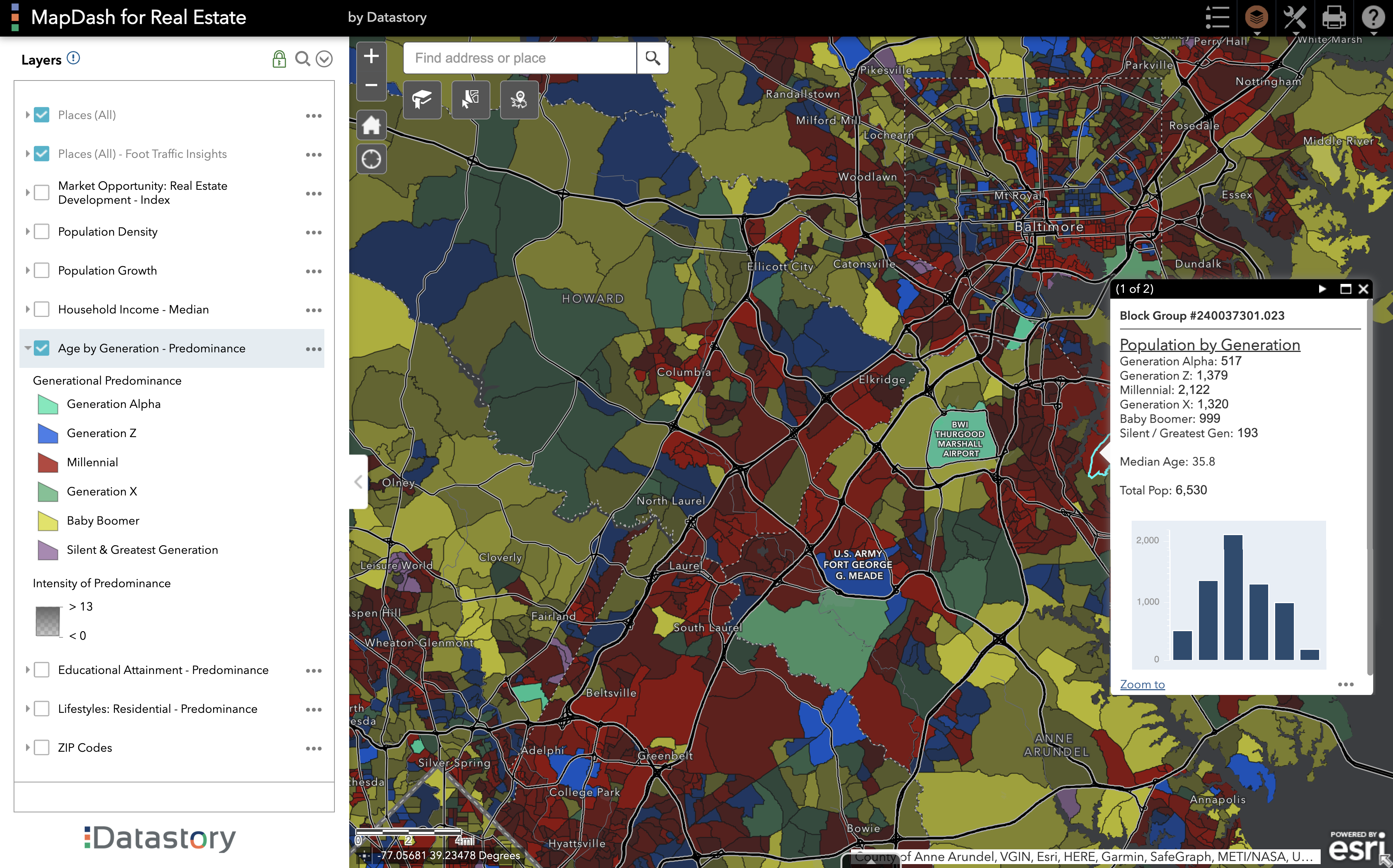The width and height of the screenshot is (1393, 868).
Task: Toggle the orange layers stack icon
Action: coord(1256,17)
